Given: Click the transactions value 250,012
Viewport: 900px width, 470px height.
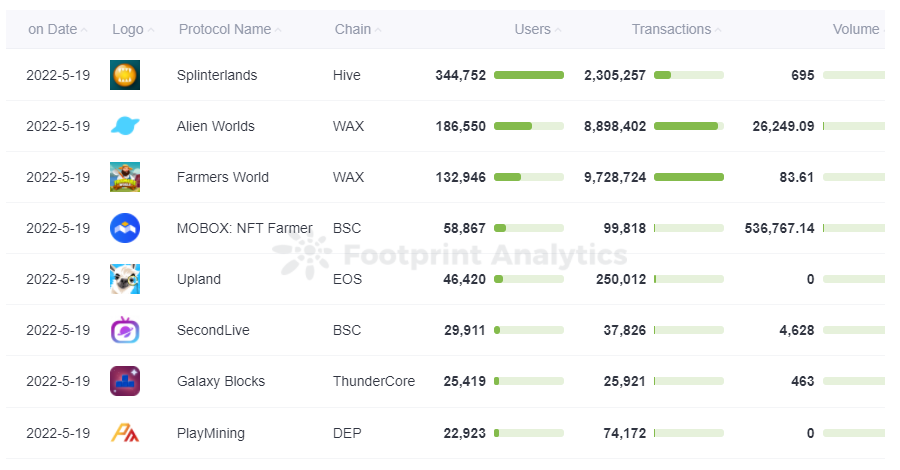Looking at the screenshot, I should tap(621, 279).
